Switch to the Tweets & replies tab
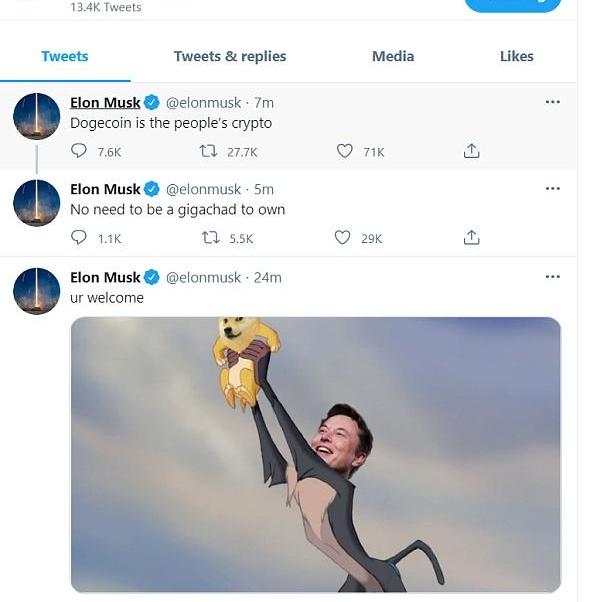This screenshot has height=602, width=600. 230,56
